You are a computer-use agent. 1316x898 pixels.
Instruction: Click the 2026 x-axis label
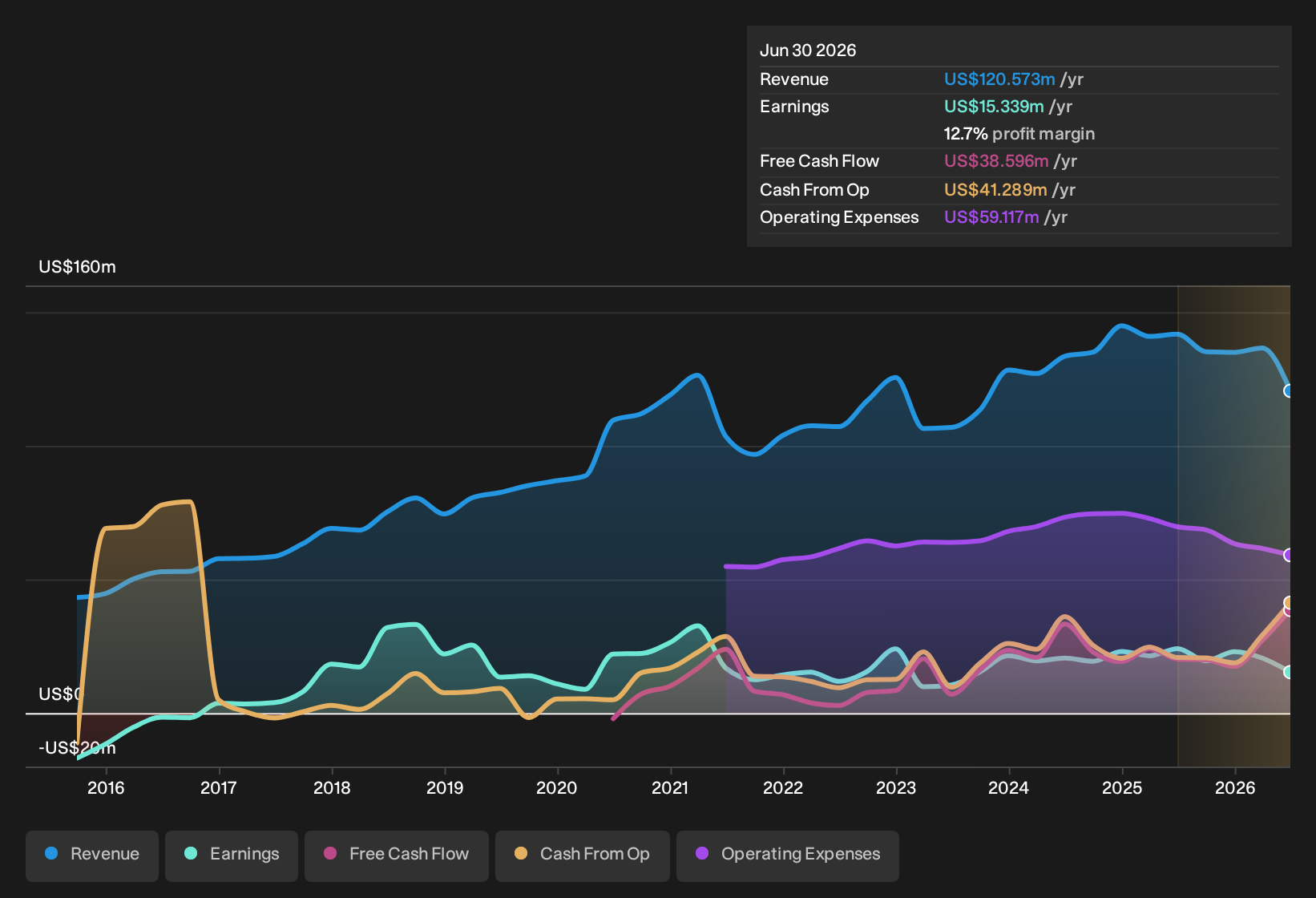click(1235, 788)
